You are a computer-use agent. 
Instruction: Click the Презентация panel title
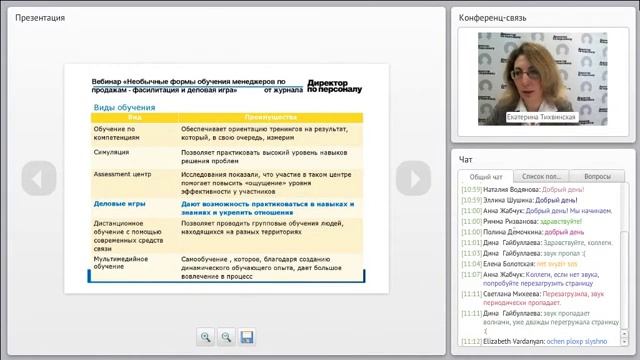click(40, 18)
